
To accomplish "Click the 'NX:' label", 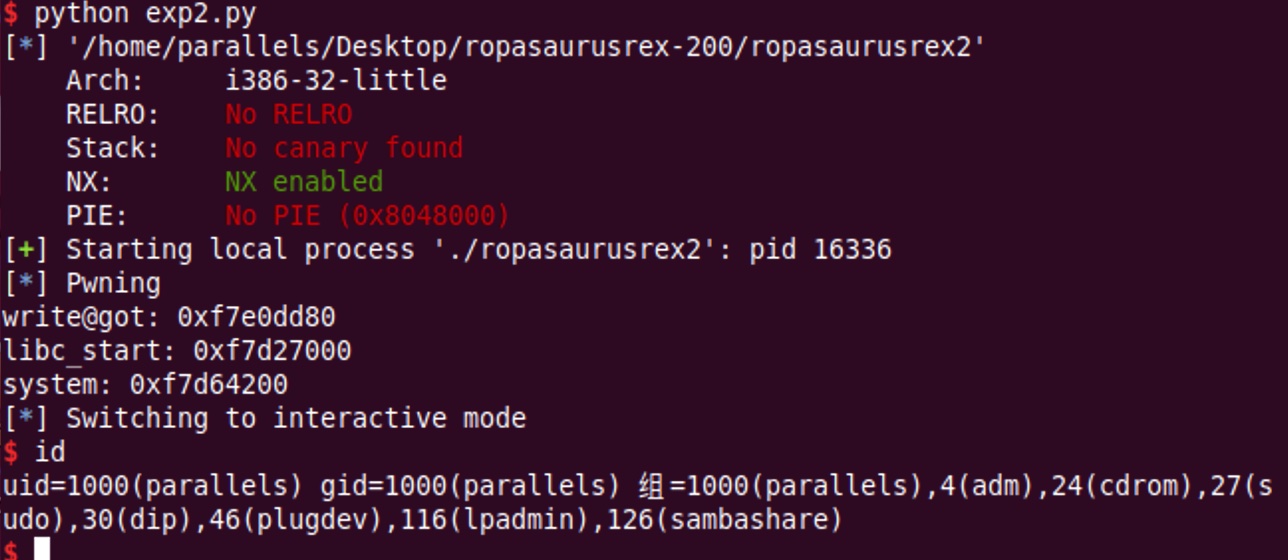I will click(89, 182).
